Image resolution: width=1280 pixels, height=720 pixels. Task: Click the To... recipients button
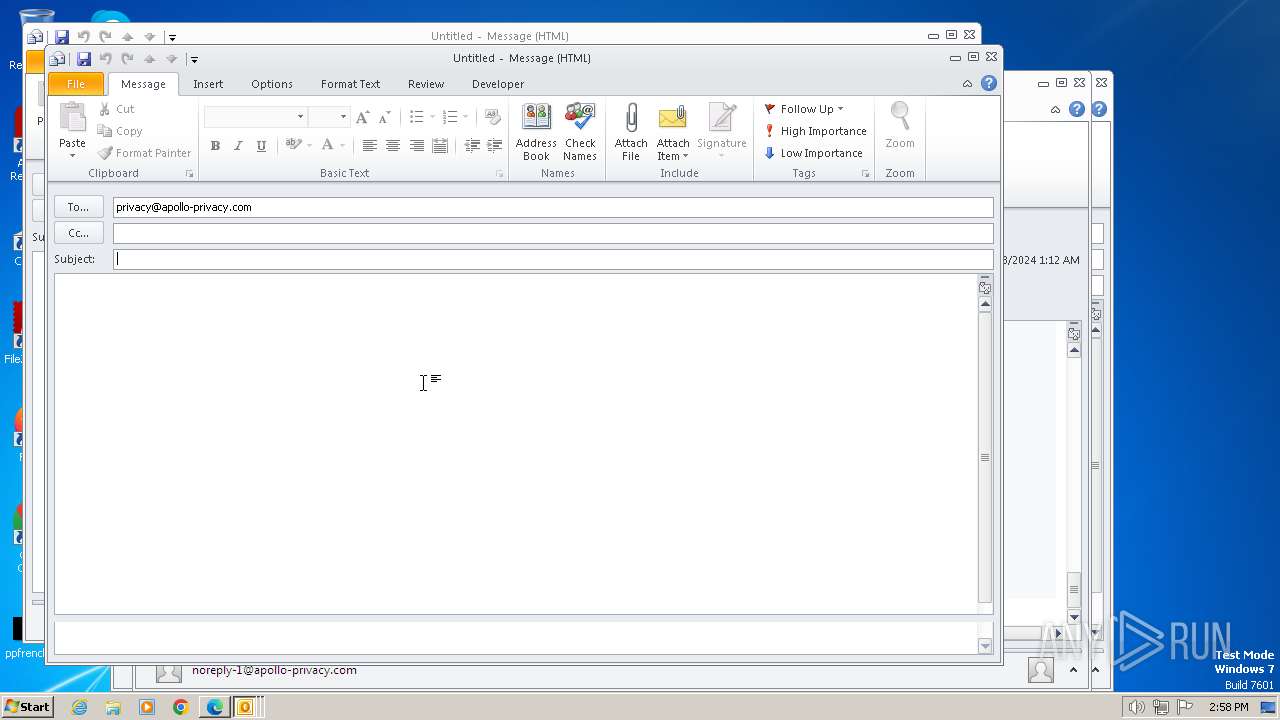79,207
